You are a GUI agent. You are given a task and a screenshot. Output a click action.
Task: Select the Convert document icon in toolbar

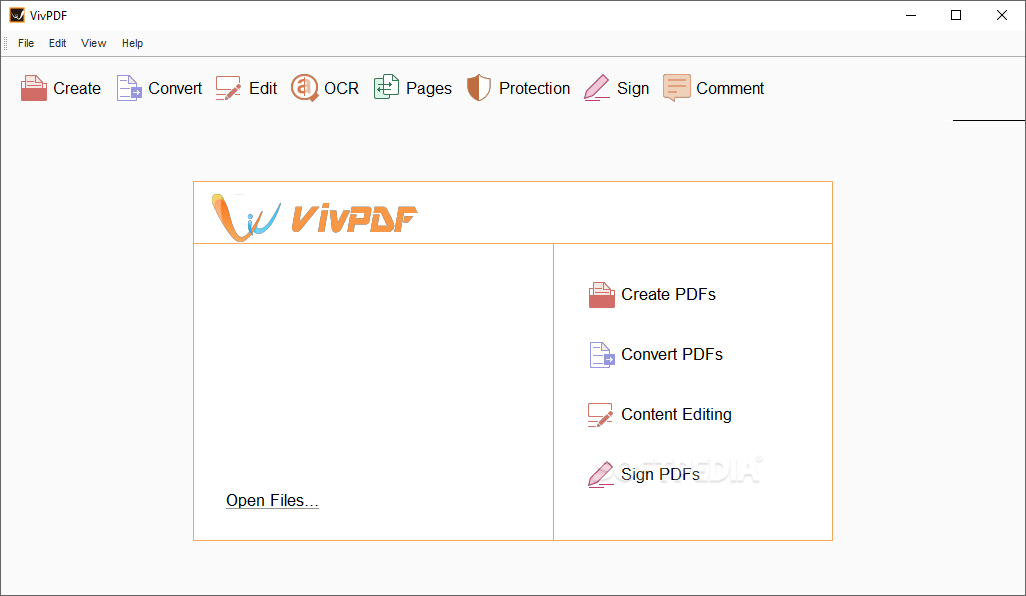[x=129, y=88]
